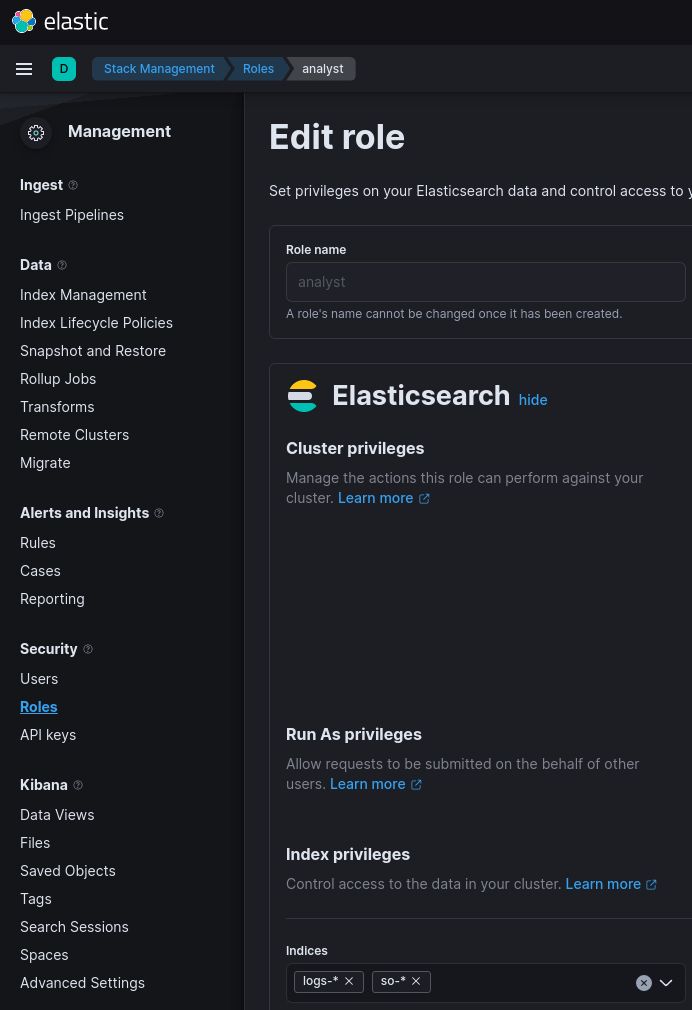
Task: Remove the logs-* index pattern tag
Action: tap(349, 981)
